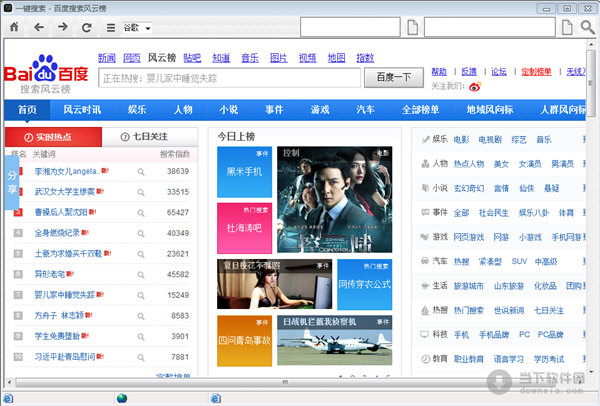The height and width of the screenshot is (406, 600).
Task: Click the globe icon in the status bar
Action: point(122,398)
